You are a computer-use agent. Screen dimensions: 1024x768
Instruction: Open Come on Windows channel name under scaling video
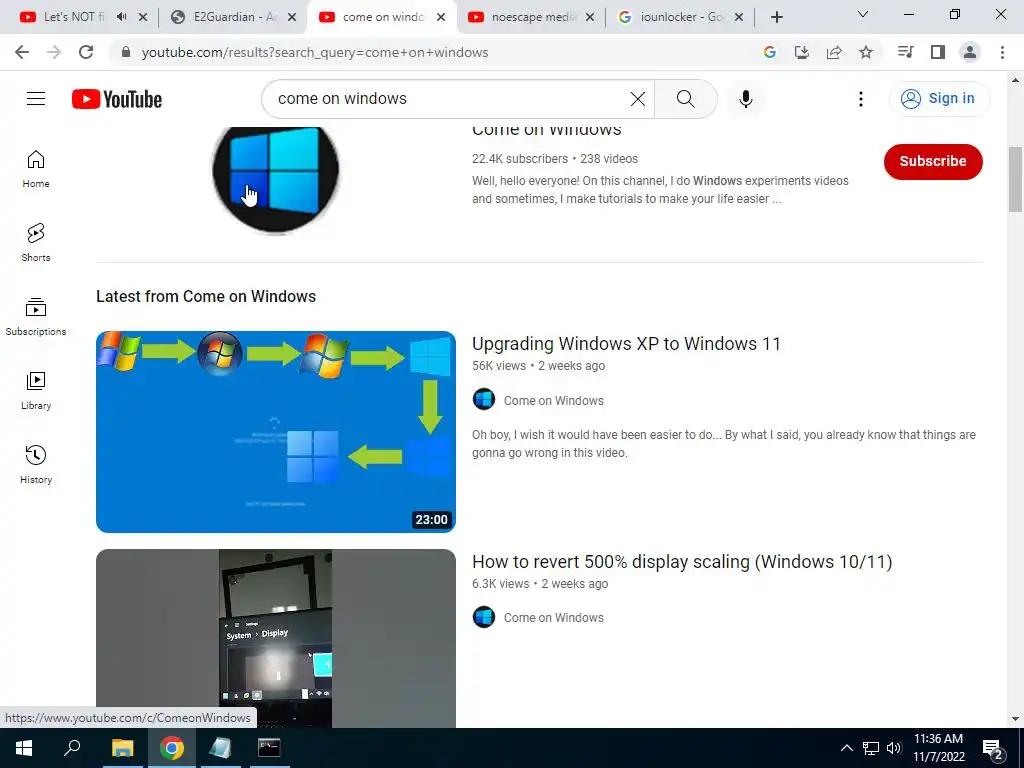pos(553,617)
